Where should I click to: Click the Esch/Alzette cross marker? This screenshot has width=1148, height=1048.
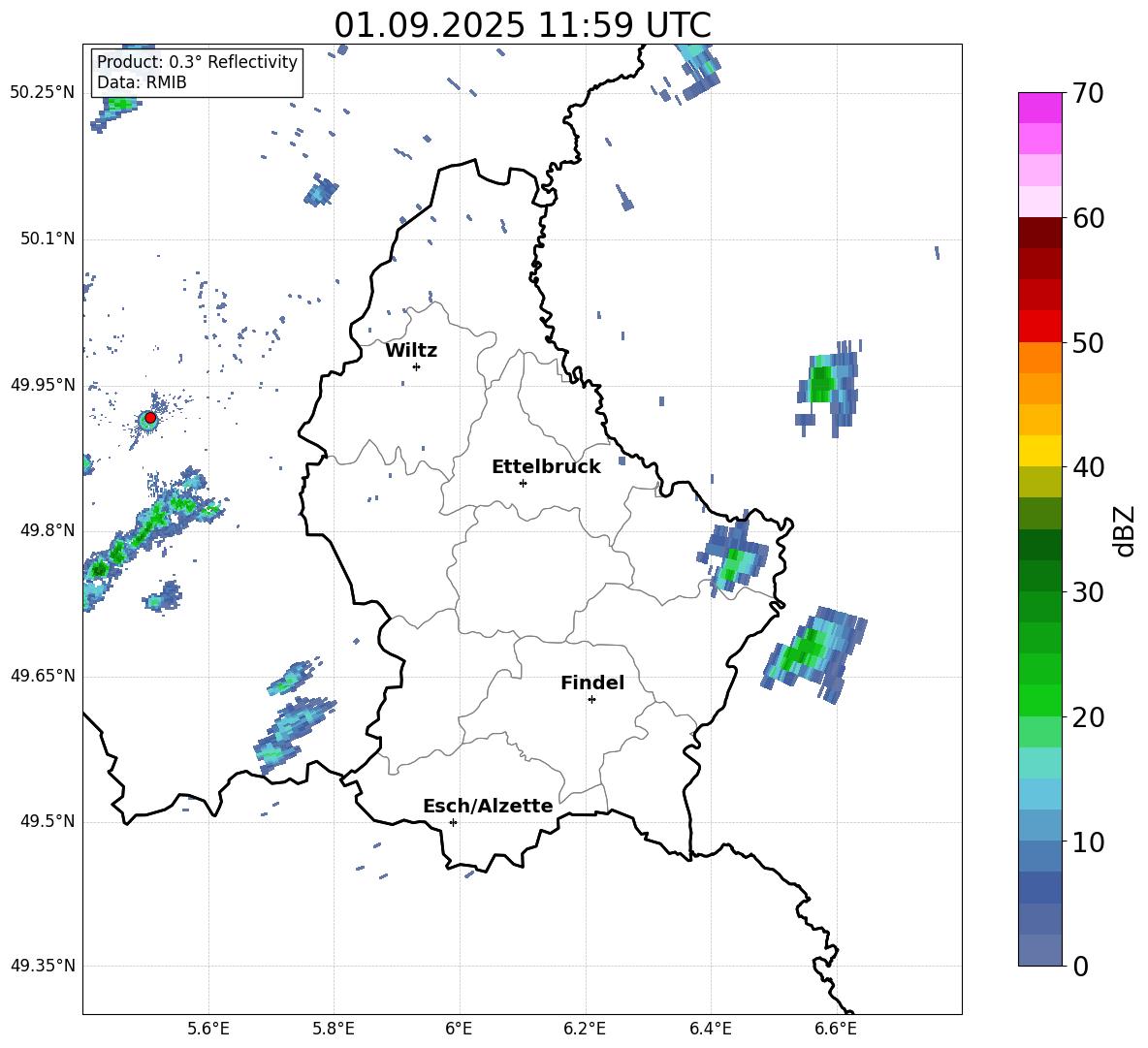tap(453, 822)
